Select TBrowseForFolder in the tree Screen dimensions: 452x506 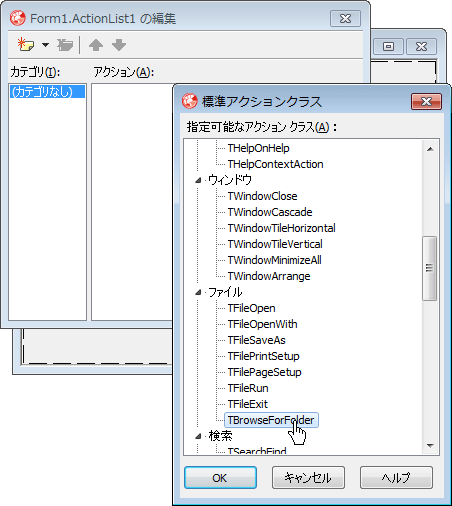point(271,420)
